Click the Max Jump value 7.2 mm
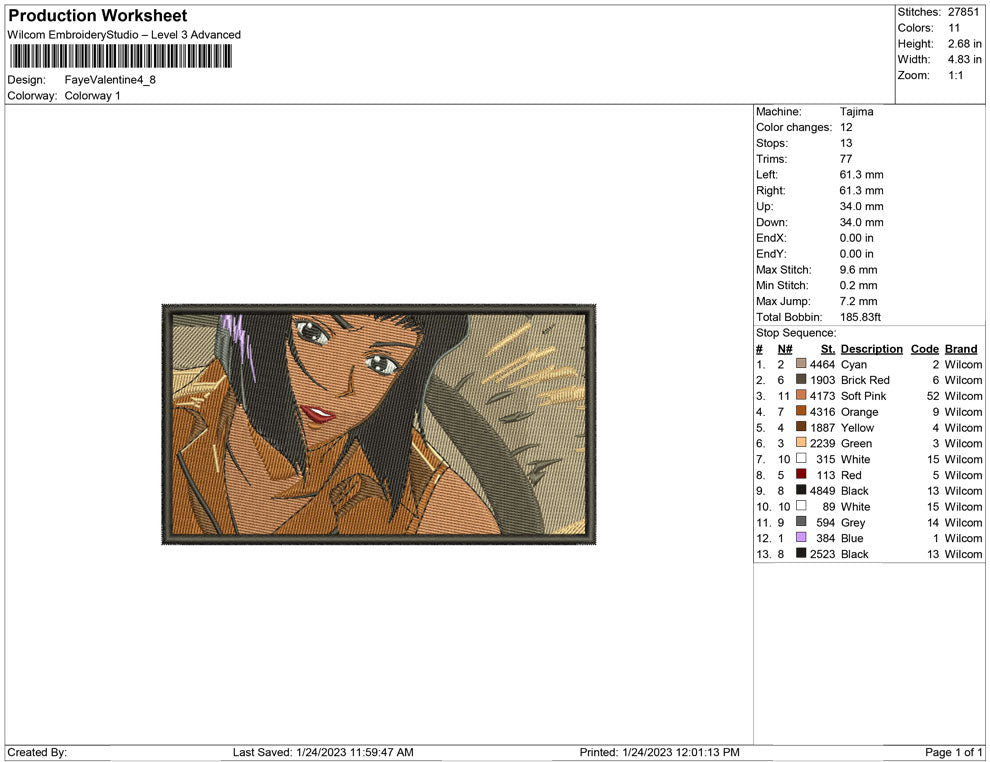990x762 pixels. (x=859, y=301)
